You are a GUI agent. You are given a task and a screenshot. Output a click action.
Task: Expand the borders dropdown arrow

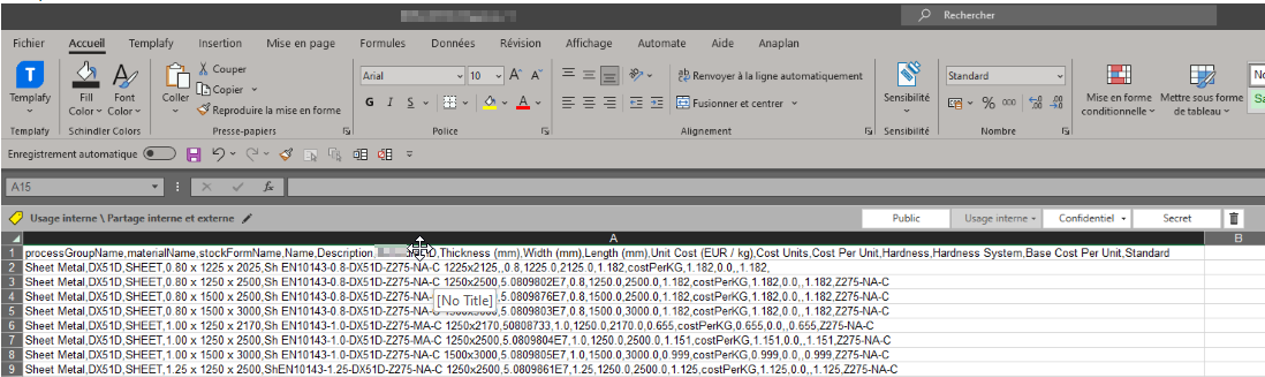[466, 102]
